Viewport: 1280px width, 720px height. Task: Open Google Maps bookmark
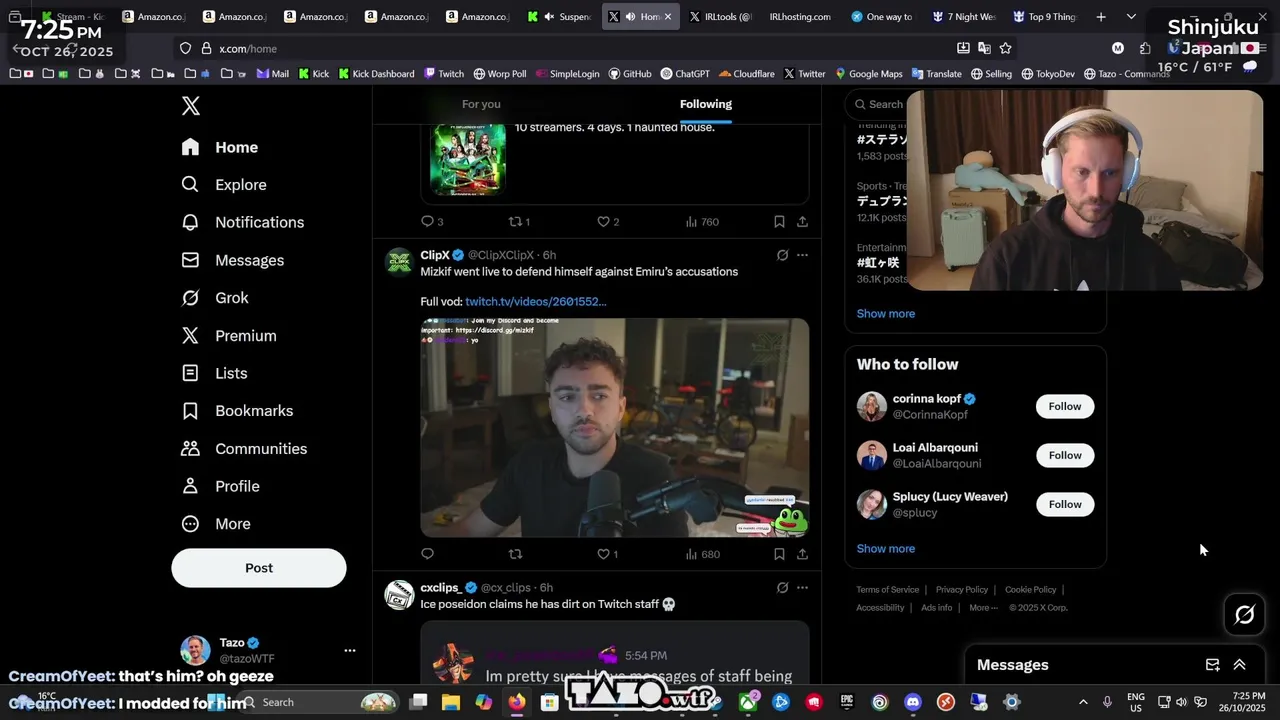pos(868,73)
